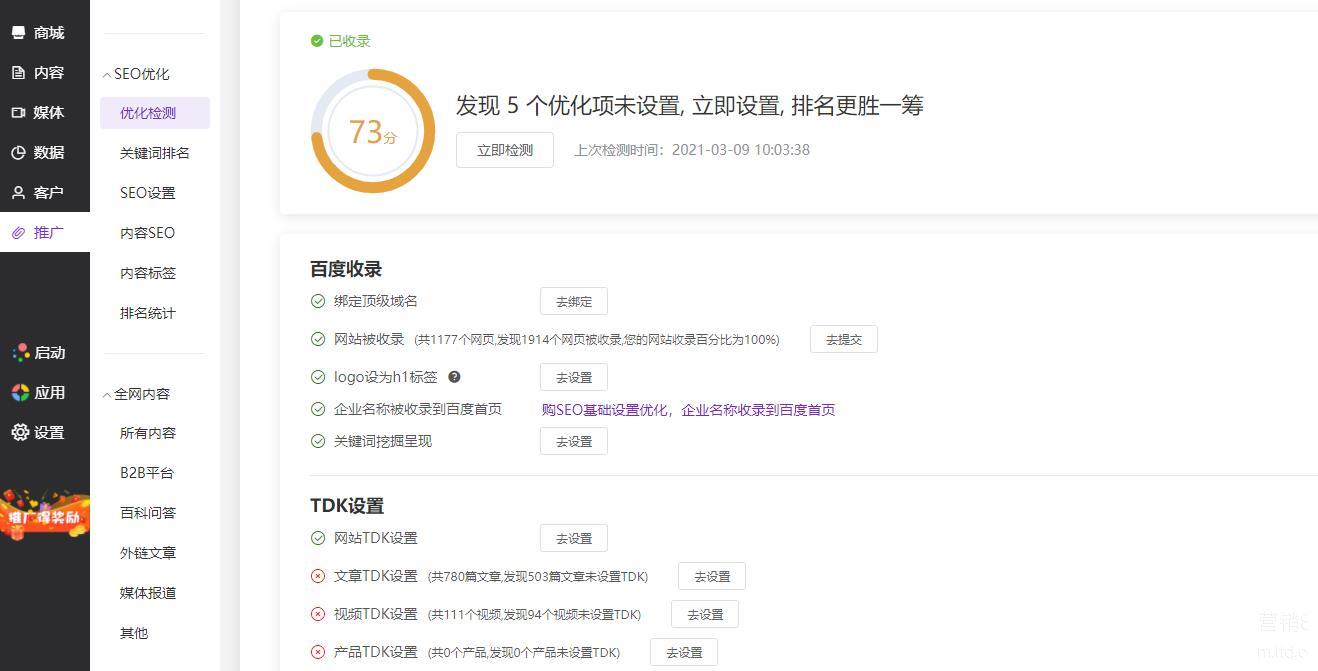Click the 推广得奖励 promotional banner
The width and height of the screenshot is (1318, 671).
click(44, 516)
